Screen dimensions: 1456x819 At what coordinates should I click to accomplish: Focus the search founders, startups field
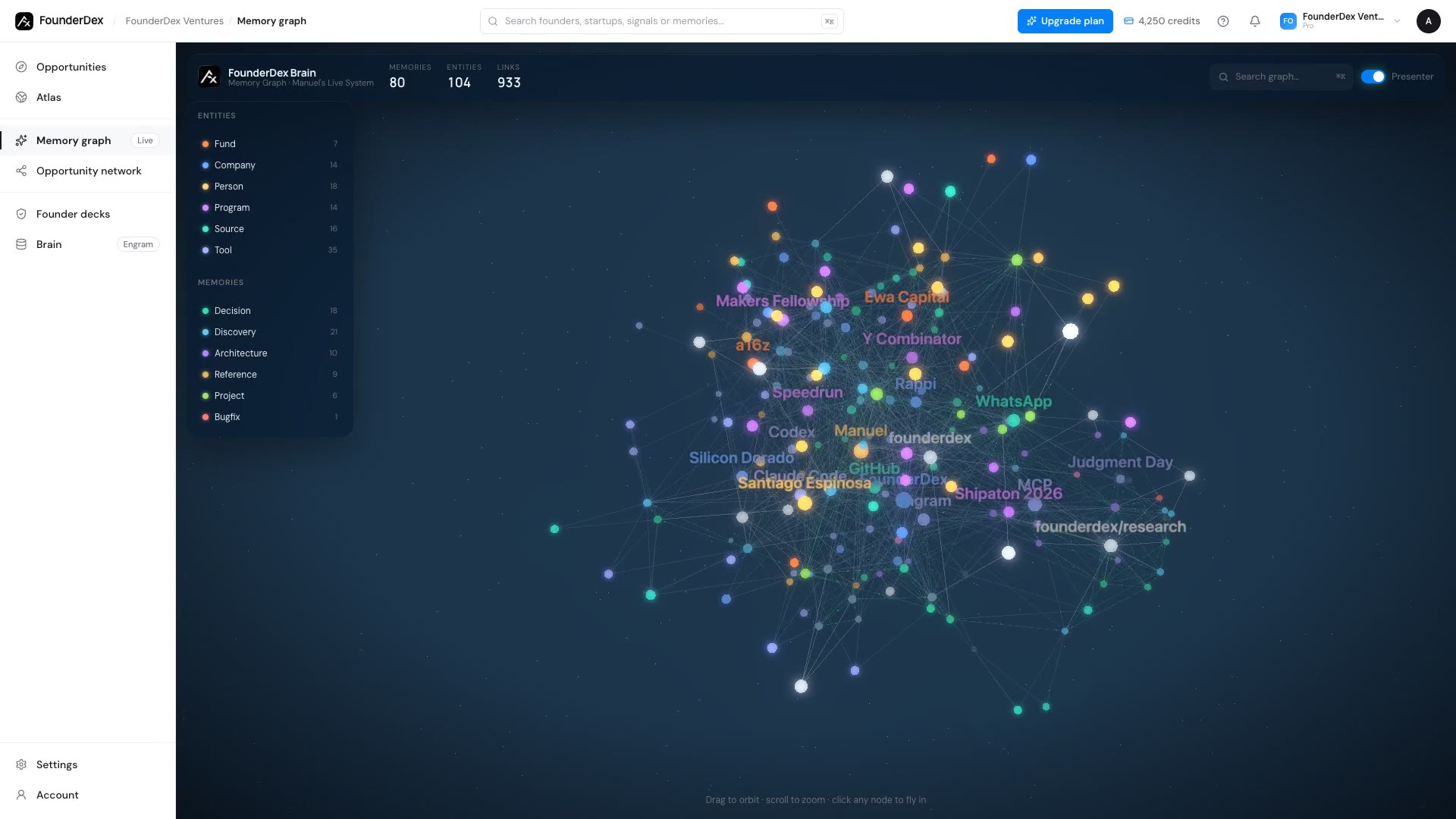pyautogui.click(x=661, y=21)
